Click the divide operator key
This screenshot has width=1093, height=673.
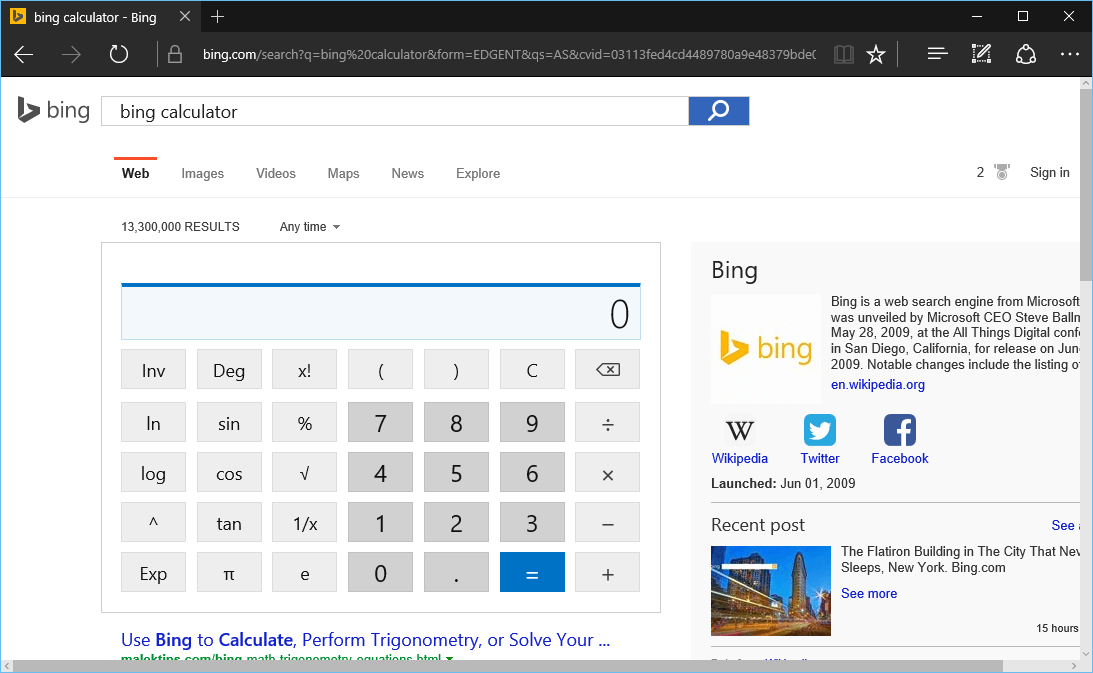pos(607,423)
